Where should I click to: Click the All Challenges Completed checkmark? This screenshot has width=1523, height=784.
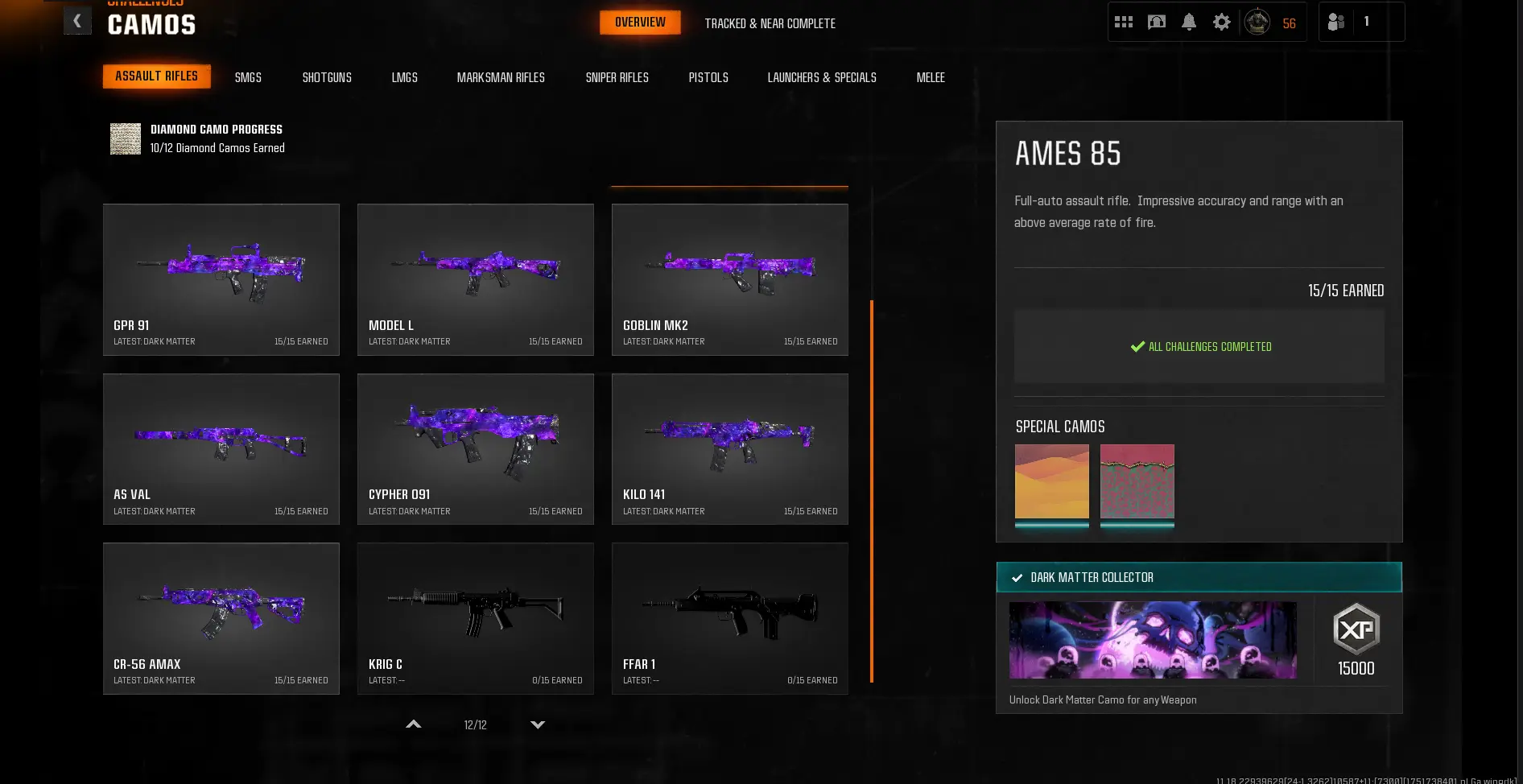1137,347
